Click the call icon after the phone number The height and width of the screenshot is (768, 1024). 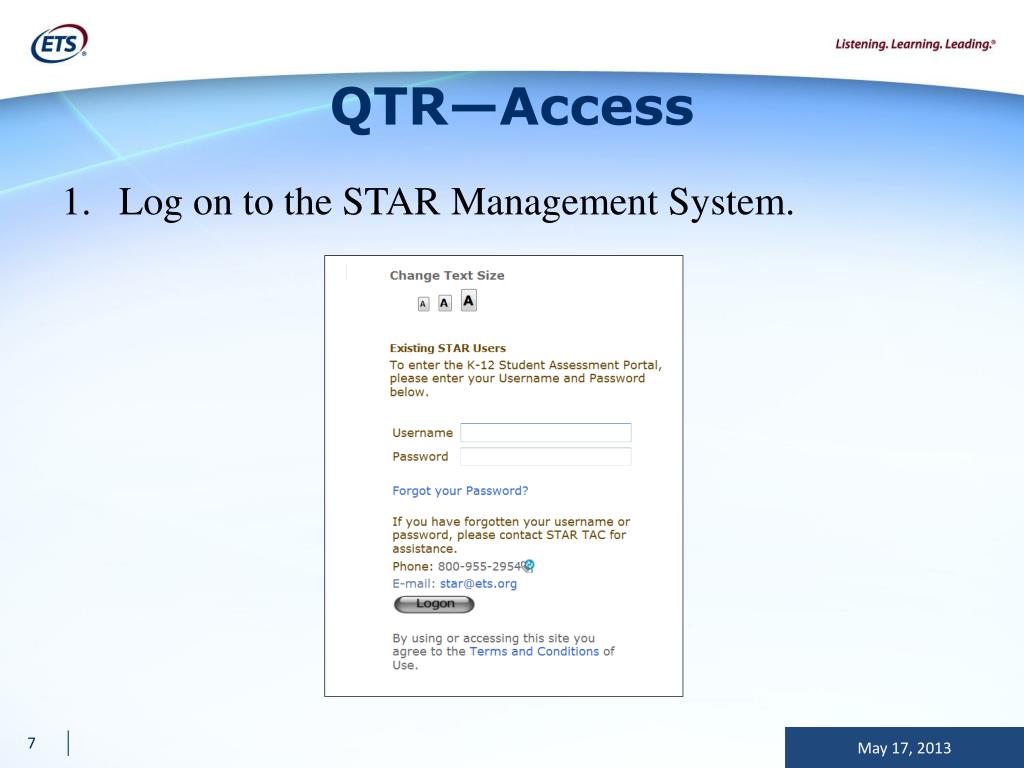pyautogui.click(x=529, y=566)
